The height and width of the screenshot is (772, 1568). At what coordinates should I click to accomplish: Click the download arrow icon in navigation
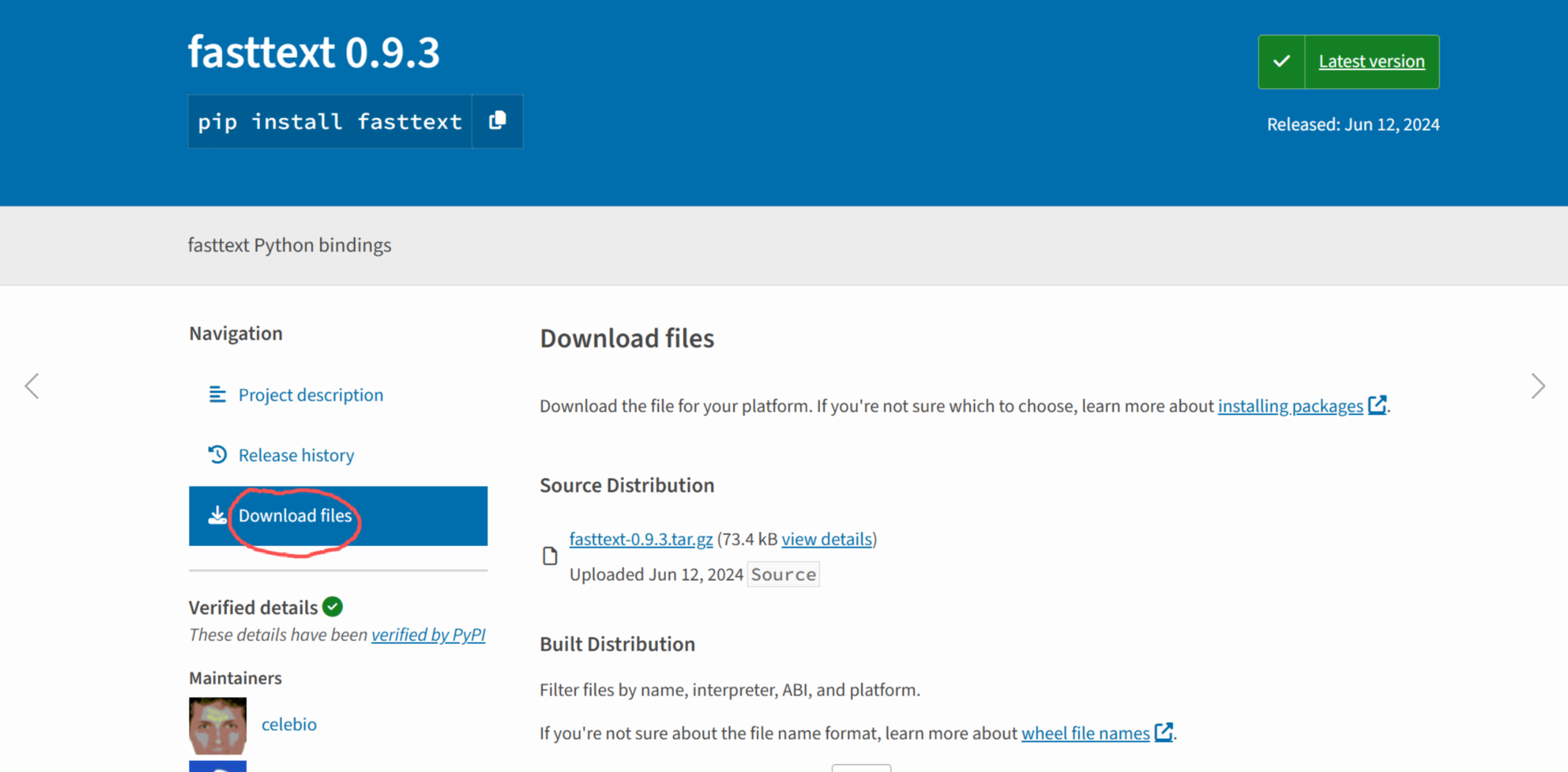[217, 515]
